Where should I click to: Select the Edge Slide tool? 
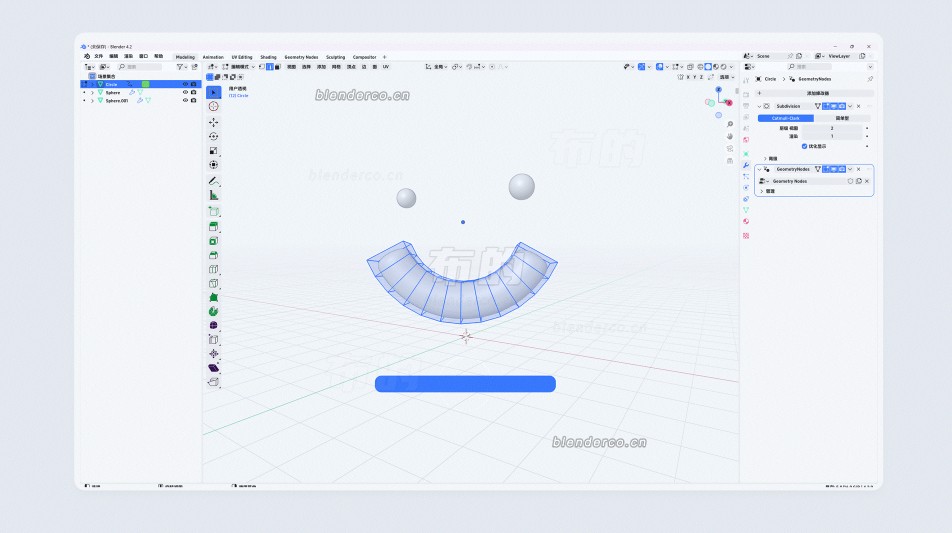tap(214, 339)
